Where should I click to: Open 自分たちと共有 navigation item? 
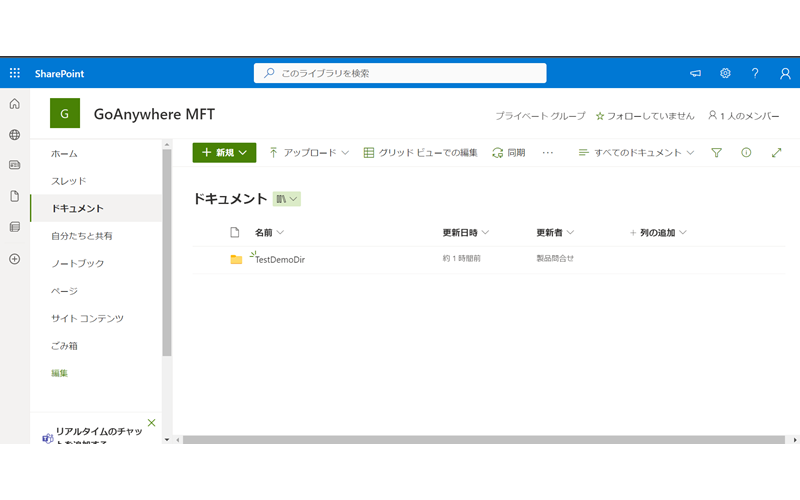82,236
